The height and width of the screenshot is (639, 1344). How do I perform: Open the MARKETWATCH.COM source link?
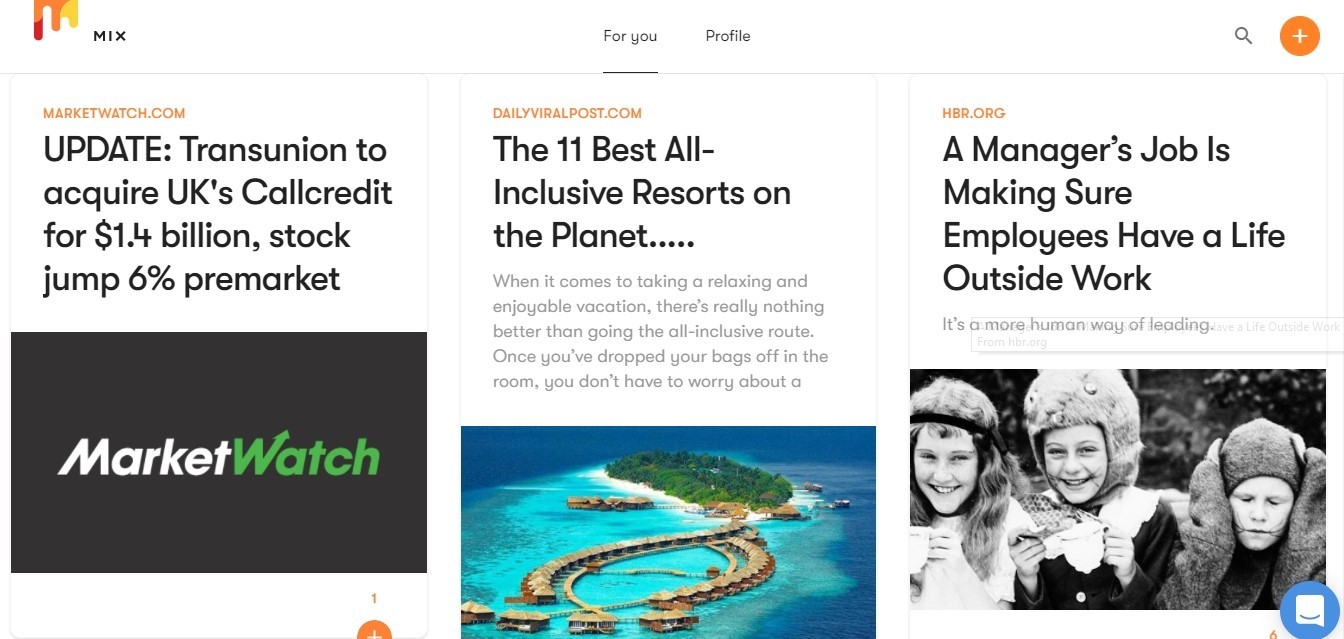[114, 113]
